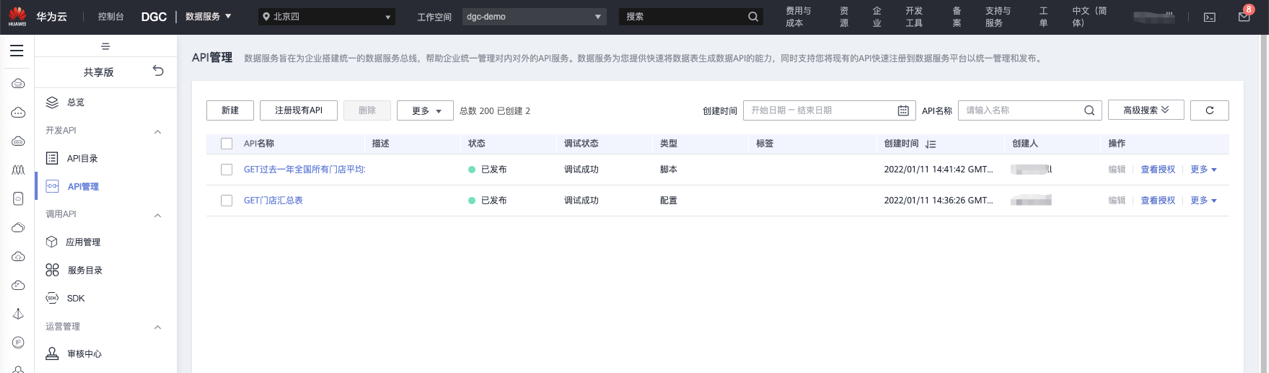Click the top bar search magnifier icon
1269x373 pixels.
pos(753,17)
